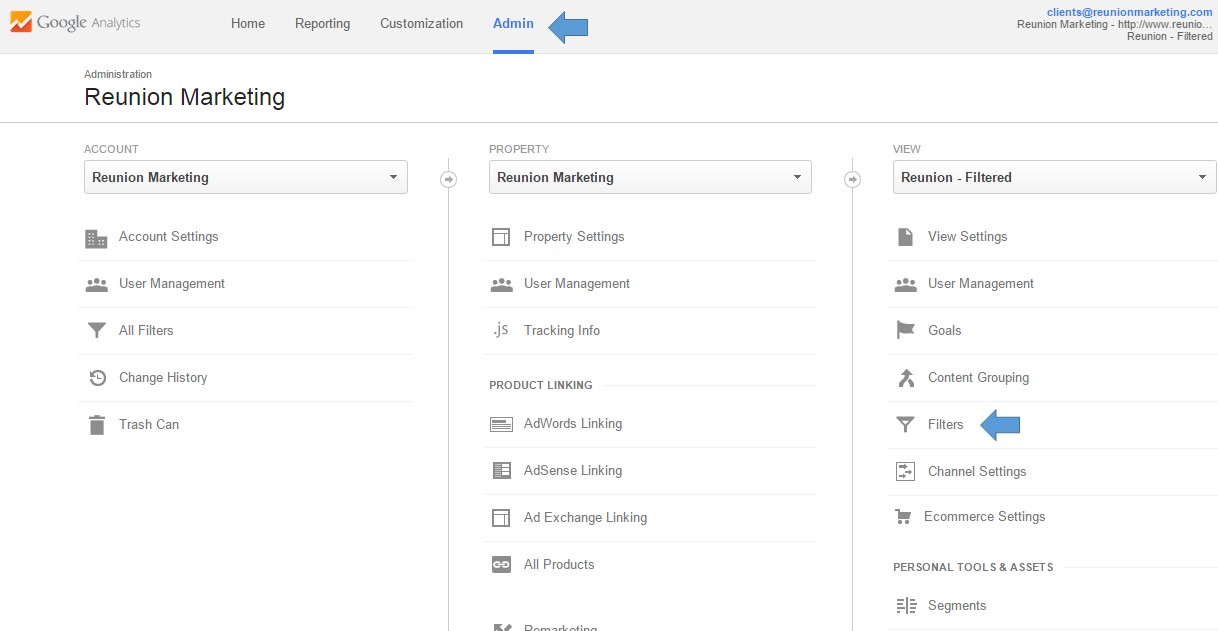Go to the Home tab

click(x=248, y=24)
